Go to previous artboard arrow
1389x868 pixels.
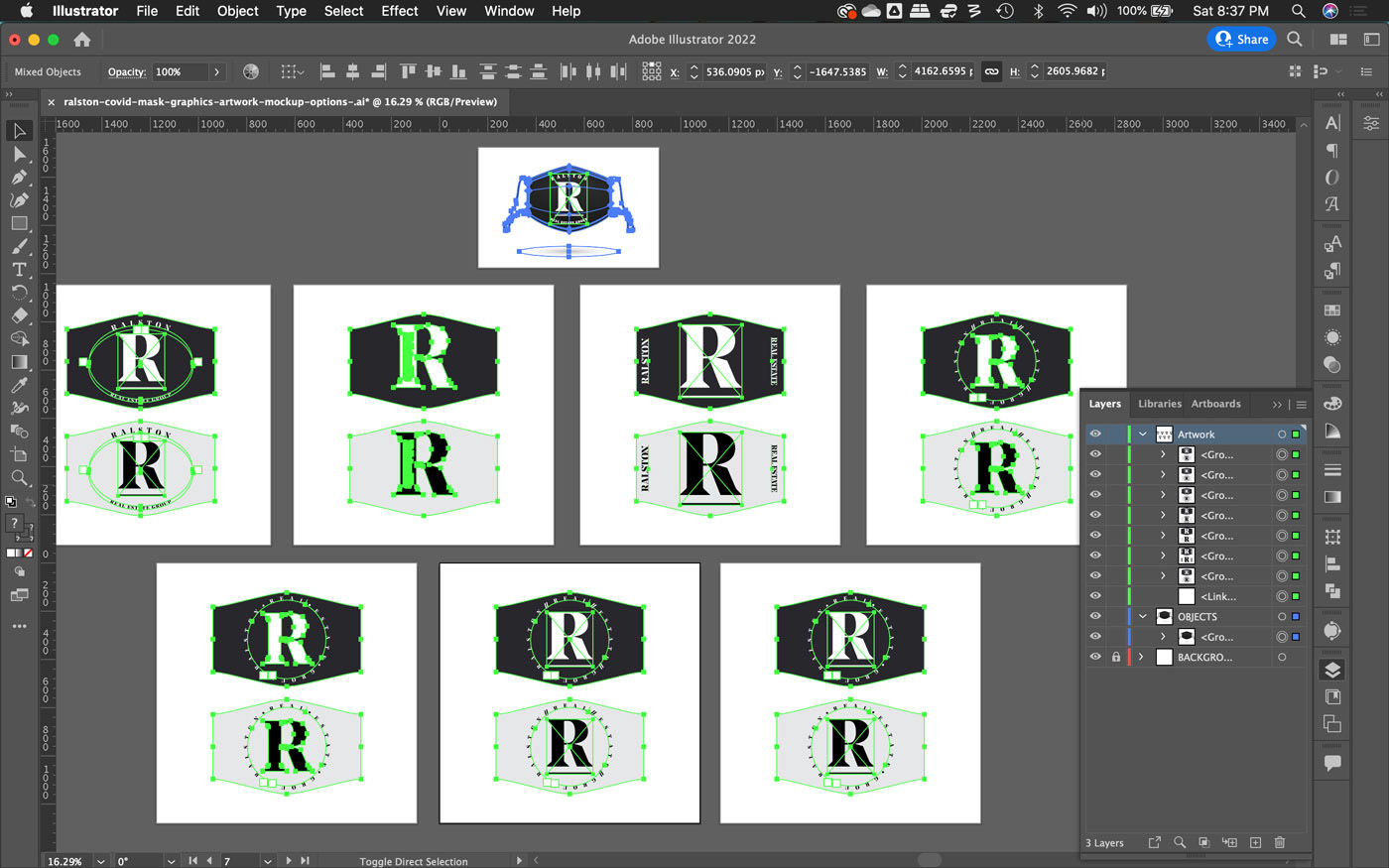[209, 861]
